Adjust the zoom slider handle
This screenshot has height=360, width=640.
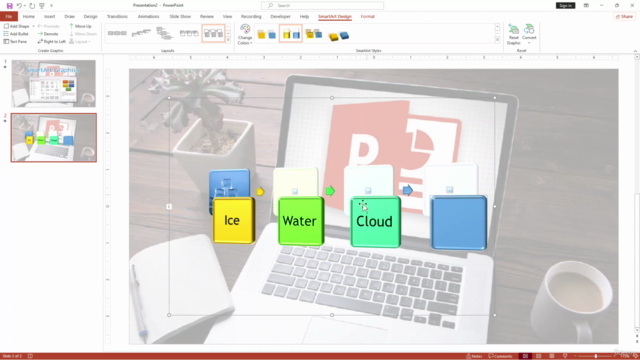(x=596, y=356)
